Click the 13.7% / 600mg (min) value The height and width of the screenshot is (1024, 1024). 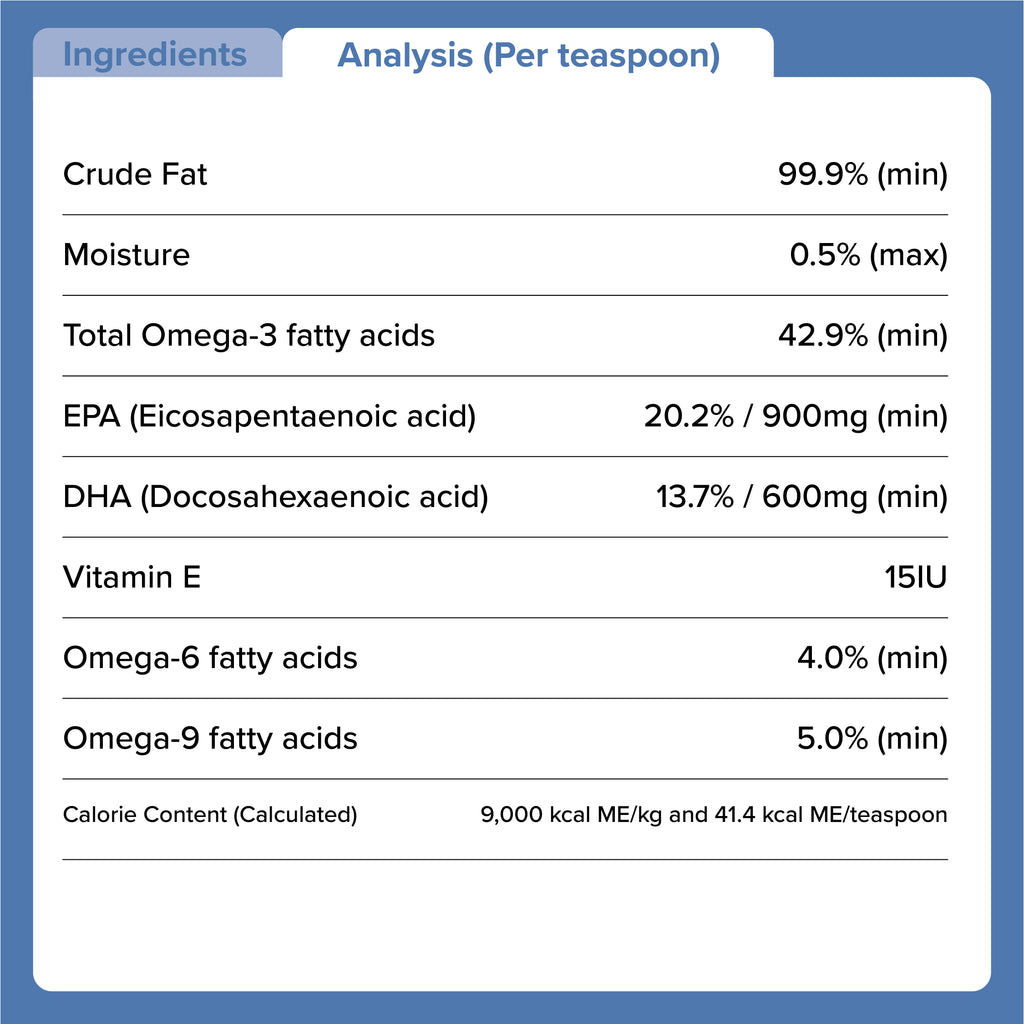click(x=801, y=496)
